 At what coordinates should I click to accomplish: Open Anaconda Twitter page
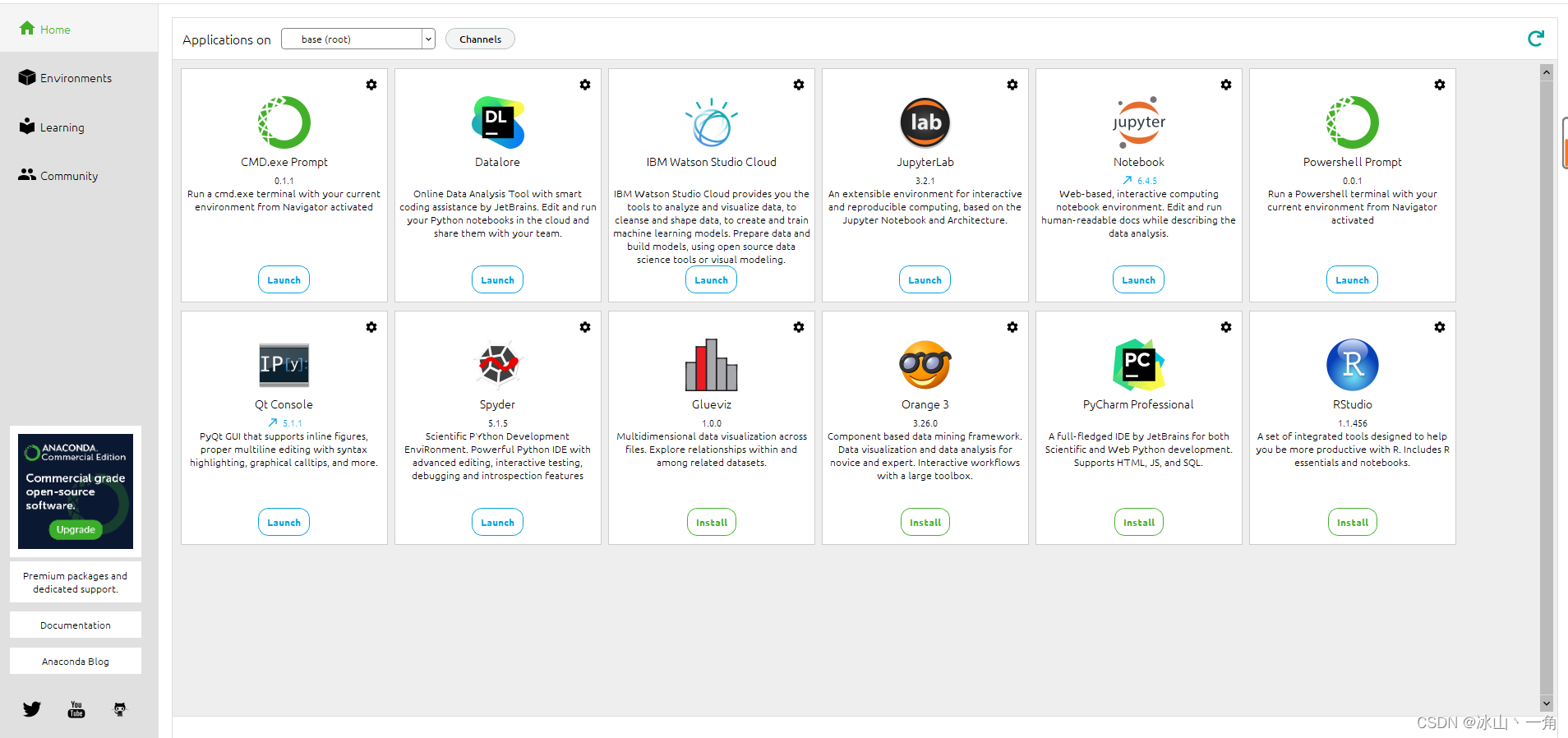pyautogui.click(x=32, y=708)
